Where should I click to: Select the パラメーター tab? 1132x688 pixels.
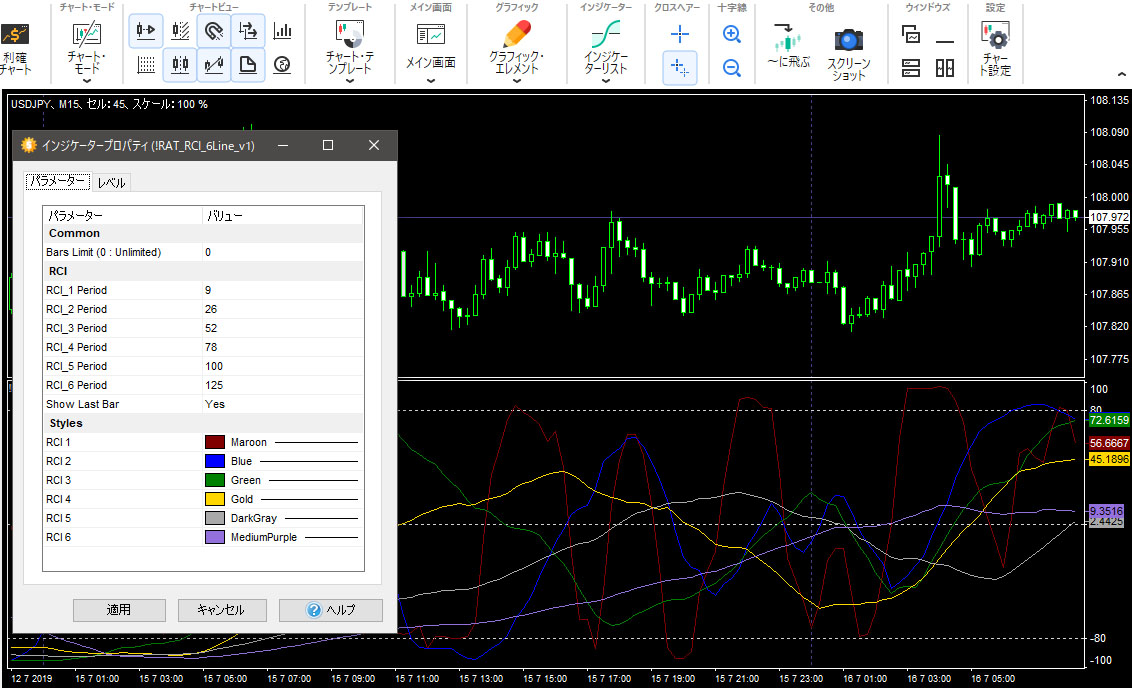[57, 182]
